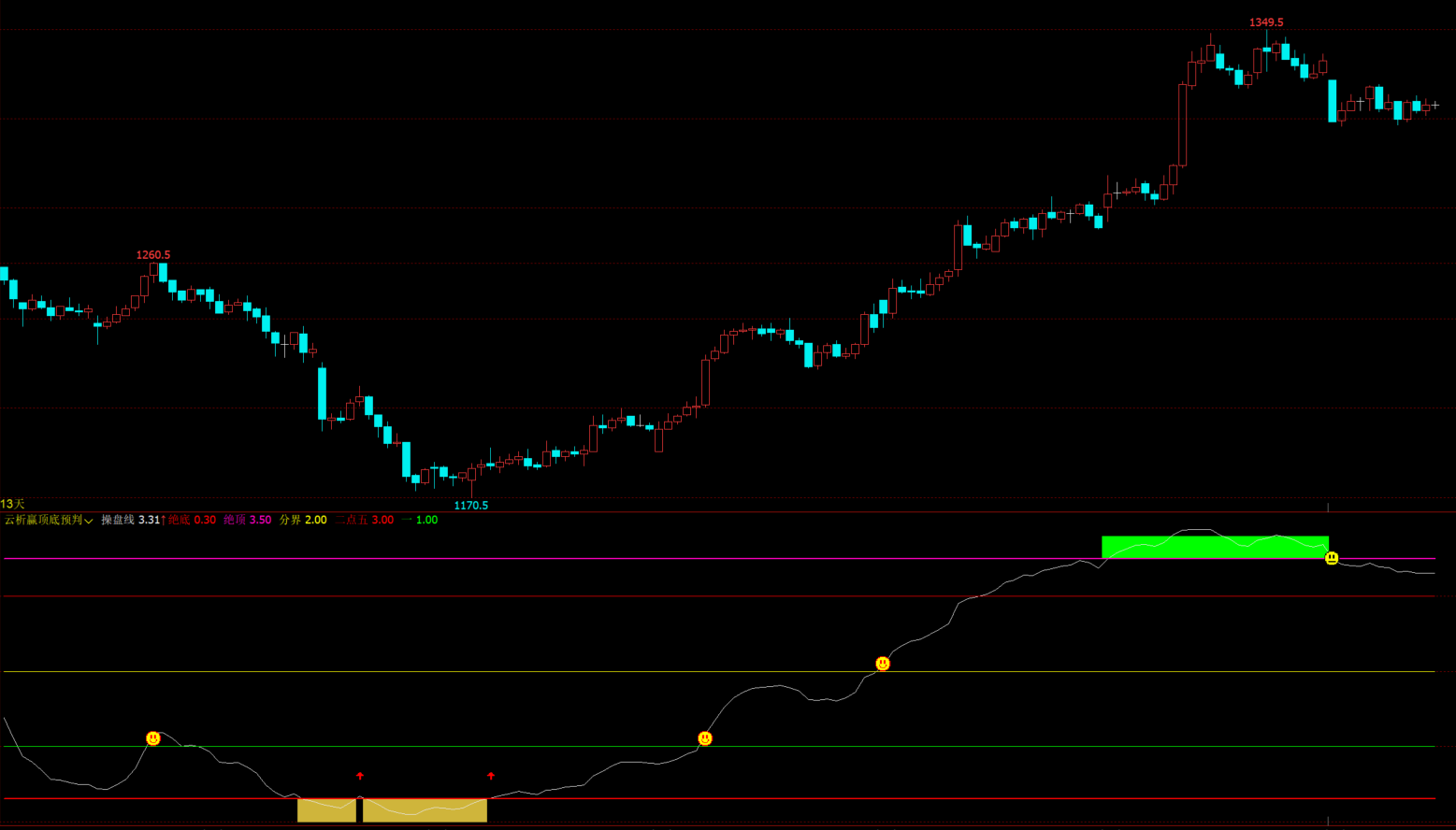The image size is (1456, 830).
Task: Select the 二点五 3.00 value label
Action: (365, 520)
